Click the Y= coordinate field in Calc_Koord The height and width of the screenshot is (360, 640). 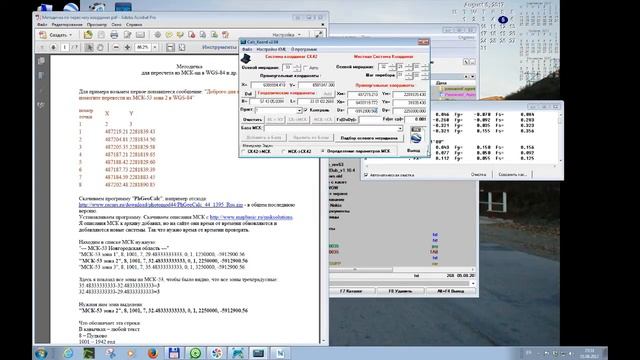pyautogui.click(x=317, y=85)
